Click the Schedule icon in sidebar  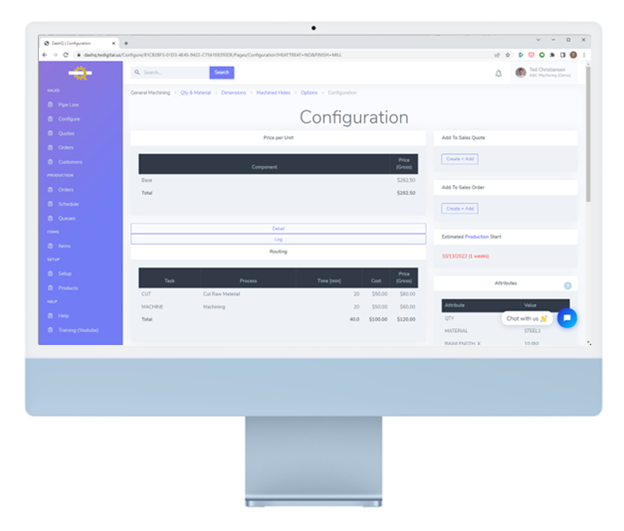click(x=49, y=203)
